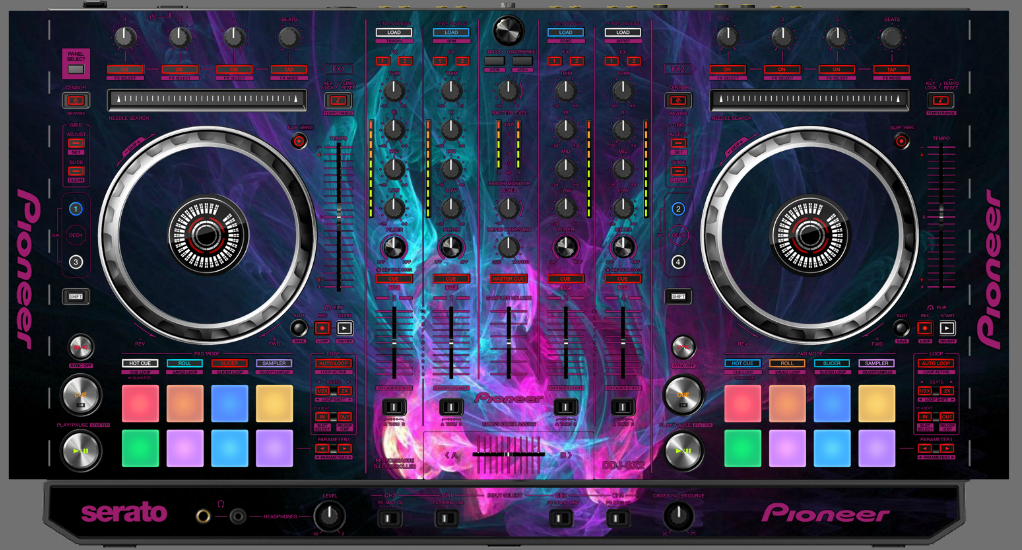Click the front-panel headphones LEVEL knob

pyautogui.click(x=330, y=516)
